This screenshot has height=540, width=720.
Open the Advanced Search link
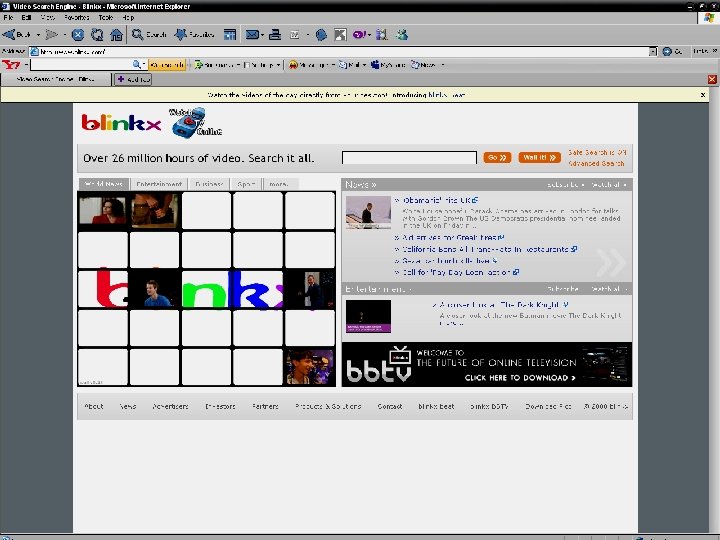tap(596, 163)
